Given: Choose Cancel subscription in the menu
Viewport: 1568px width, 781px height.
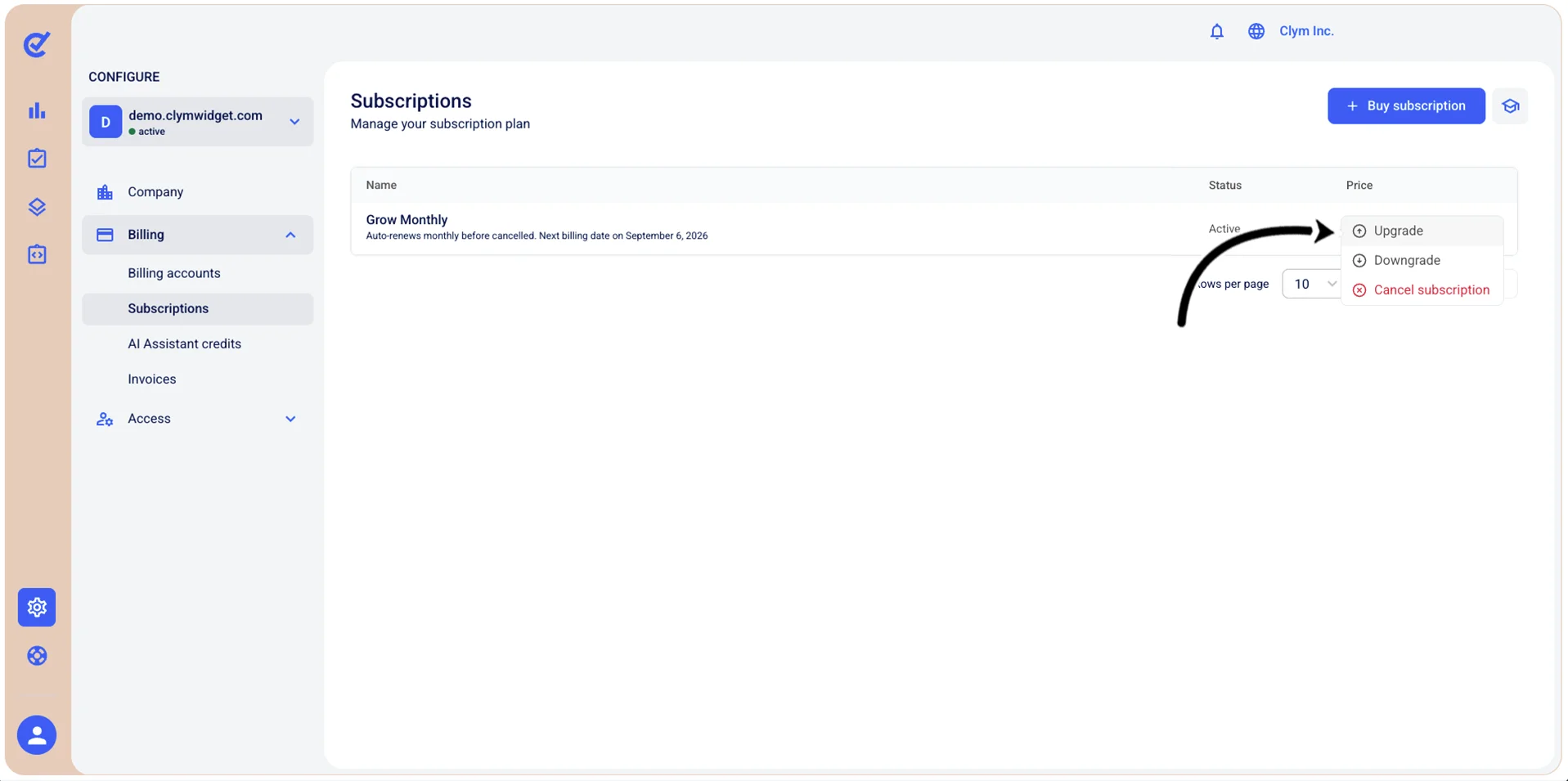Looking at the screenshot, I should tap(1422, 290).
